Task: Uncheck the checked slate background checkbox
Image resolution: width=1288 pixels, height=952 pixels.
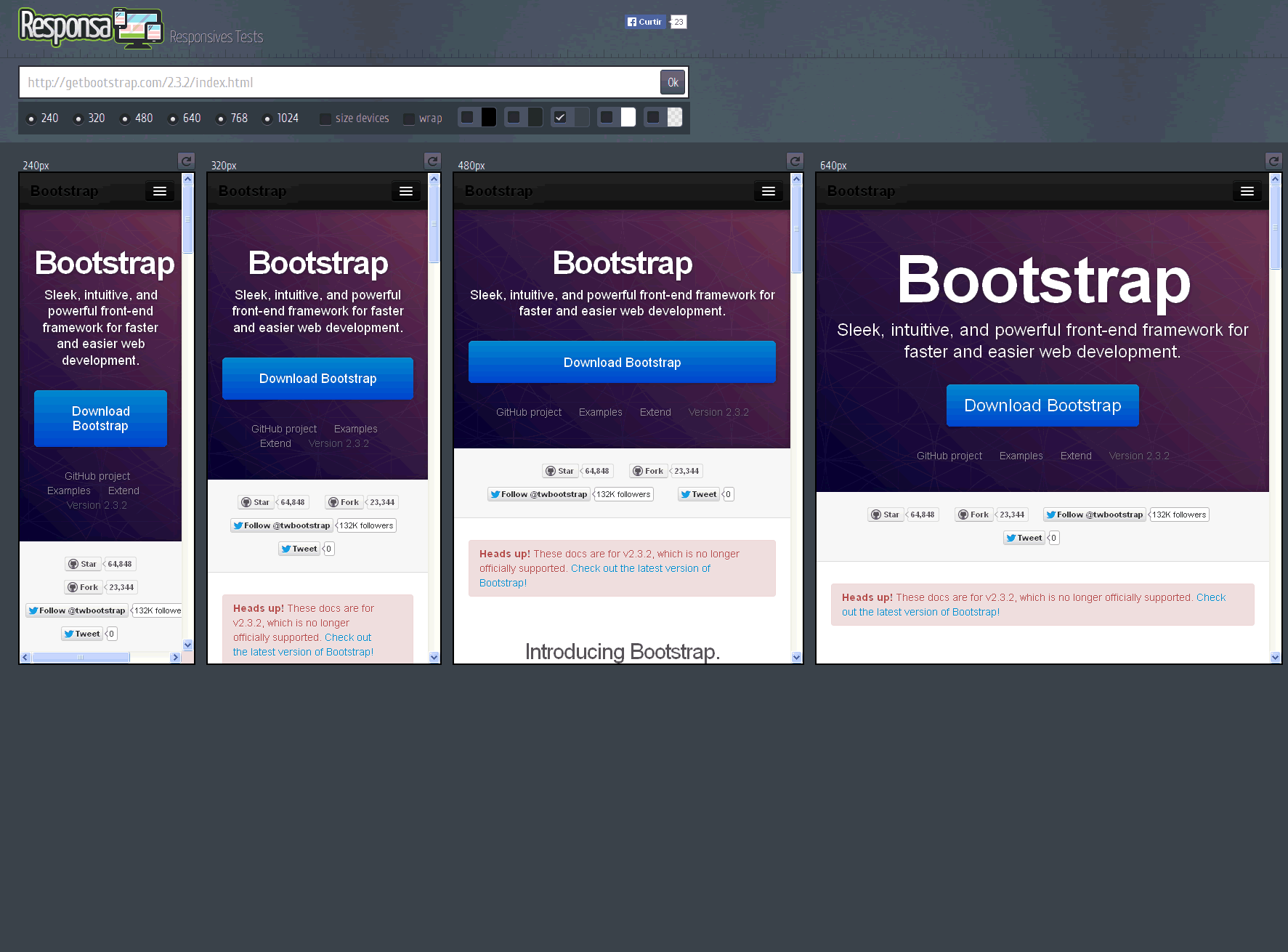Action: pos(560,117)
